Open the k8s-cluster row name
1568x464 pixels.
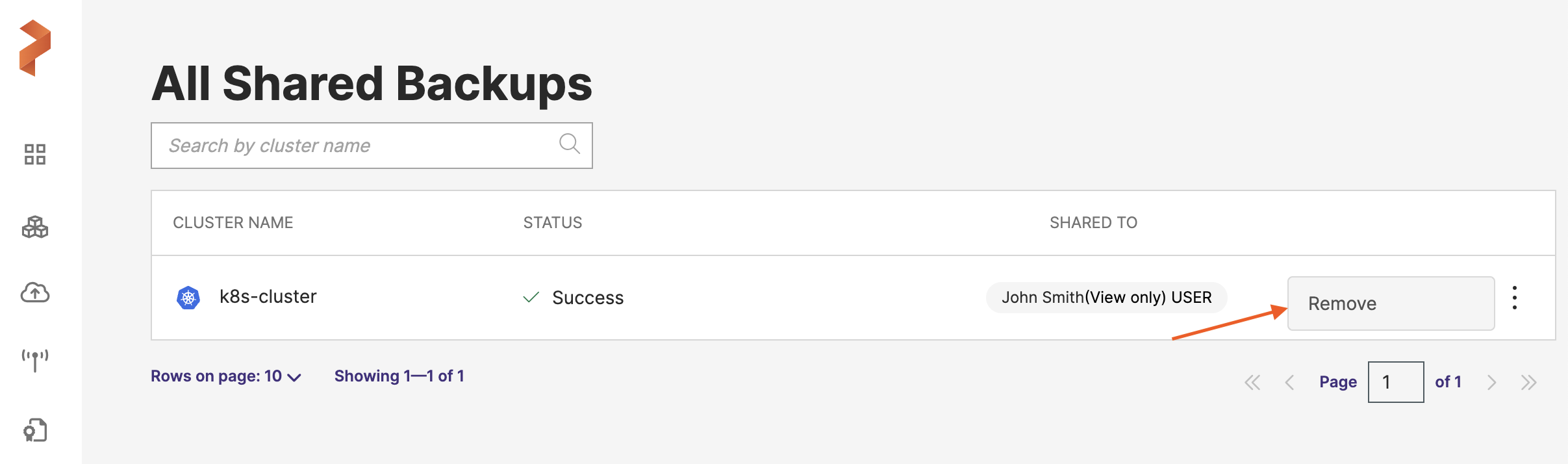[268, 297]
